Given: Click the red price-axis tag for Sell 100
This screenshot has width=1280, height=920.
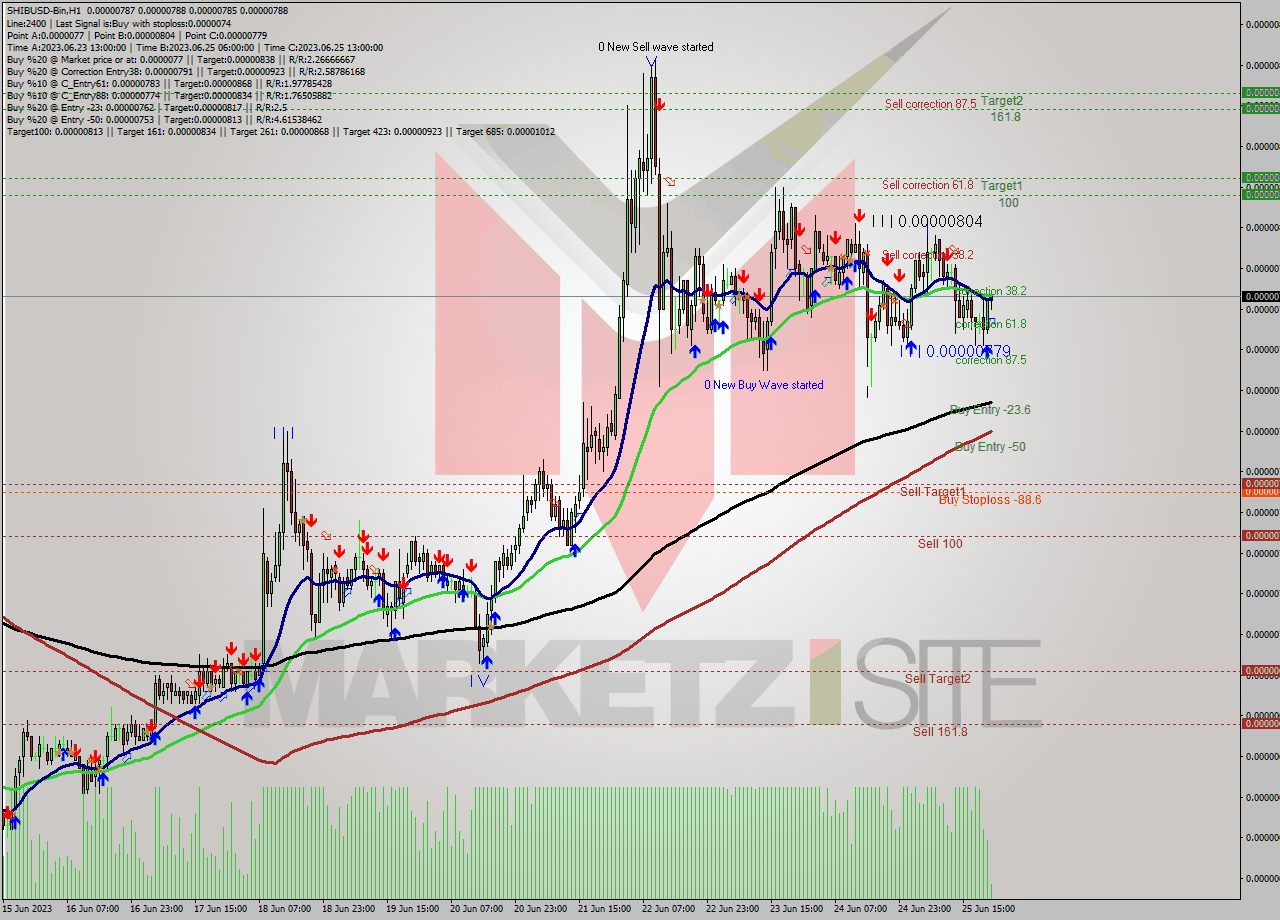Looking at the screenshot, I should [1260, 535].
